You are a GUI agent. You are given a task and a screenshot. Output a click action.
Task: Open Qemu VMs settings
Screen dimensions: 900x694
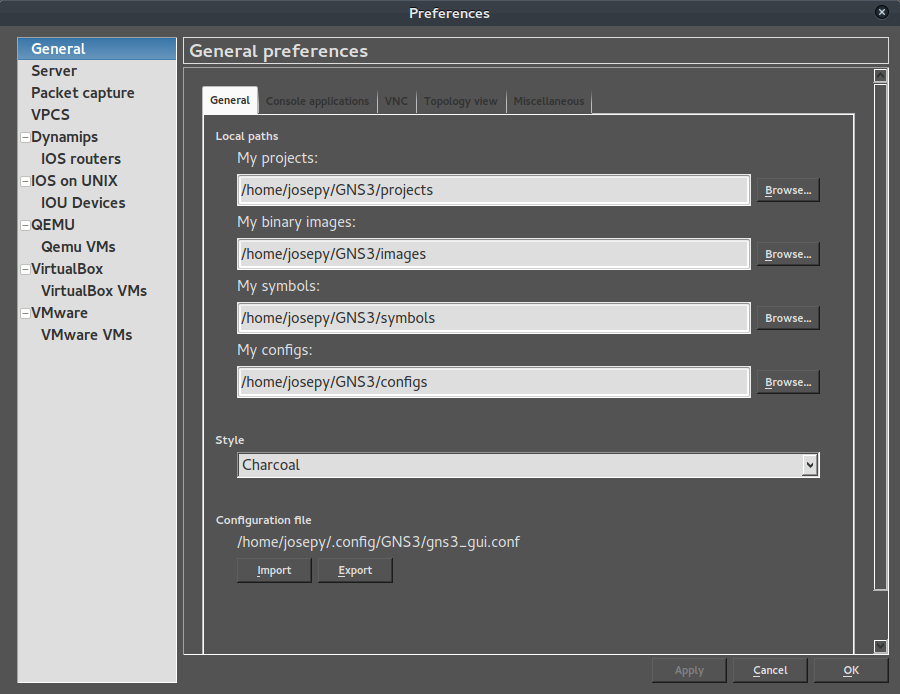78,247
